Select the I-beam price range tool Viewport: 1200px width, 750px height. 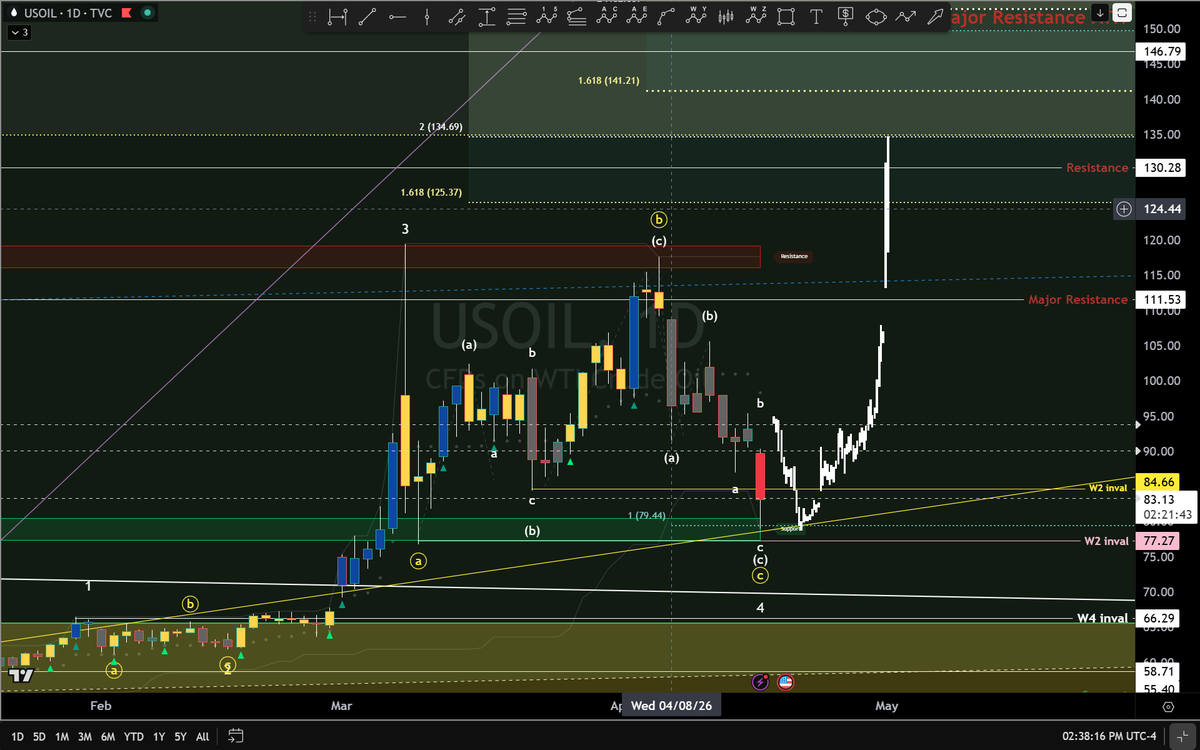(x=487, y=17)
